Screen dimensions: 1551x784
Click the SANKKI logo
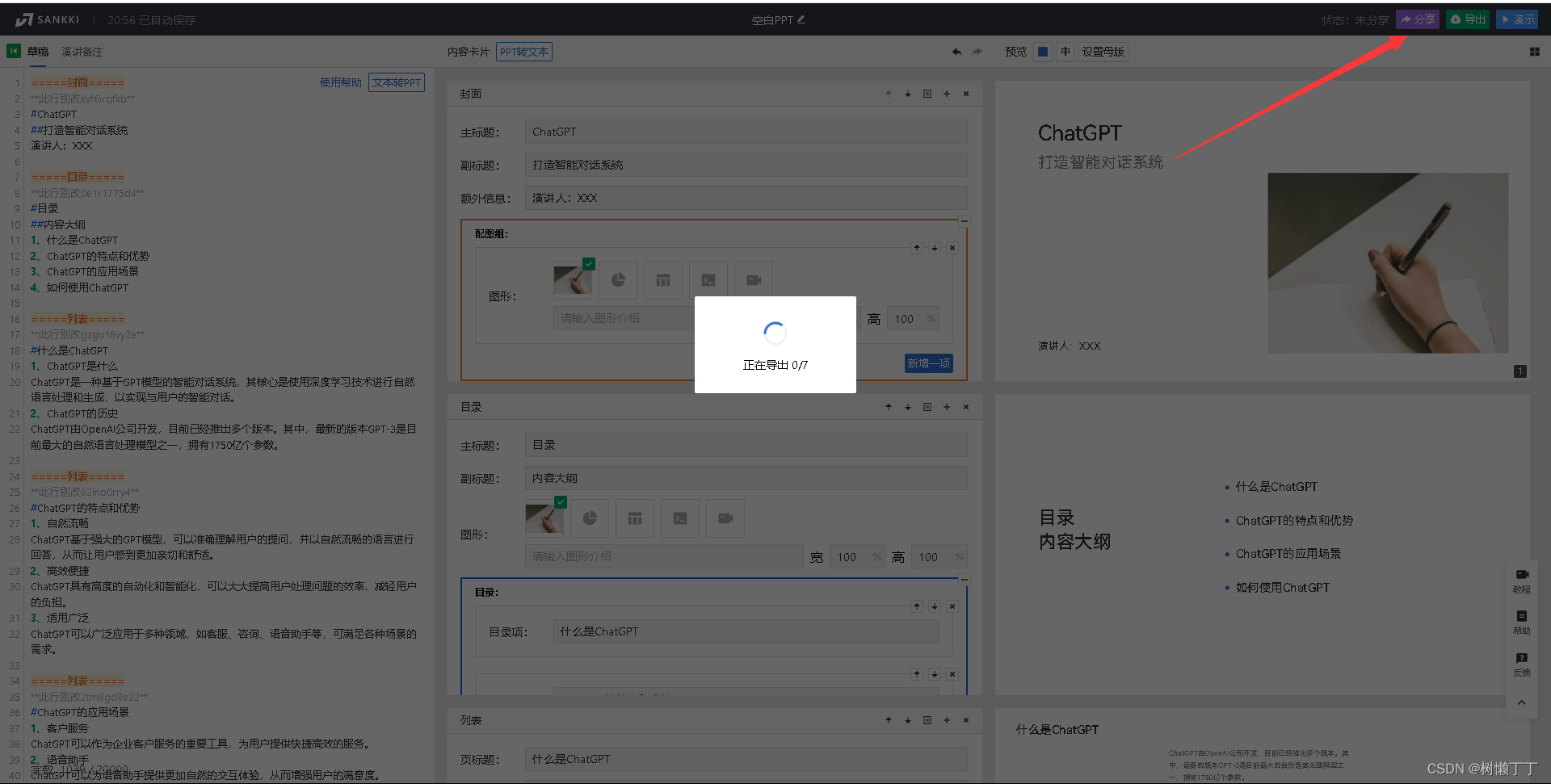(48, 19)
